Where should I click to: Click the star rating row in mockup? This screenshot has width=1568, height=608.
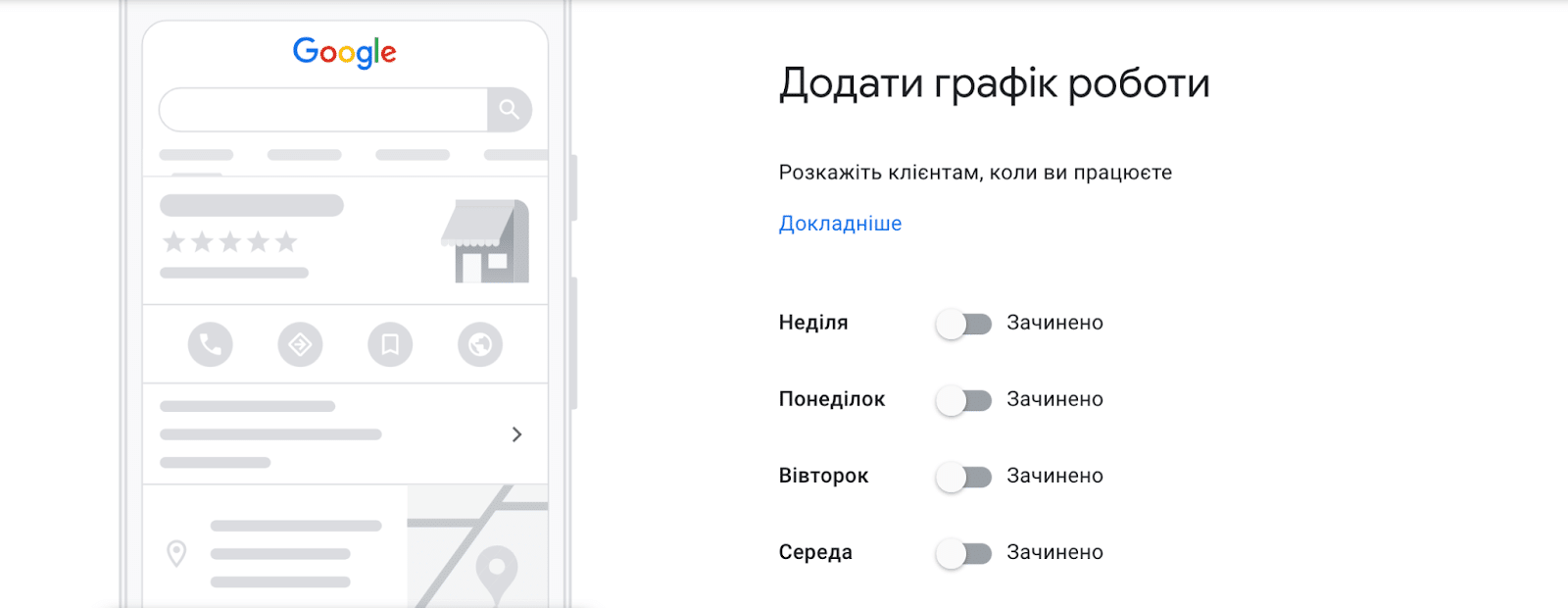point(230,241)
